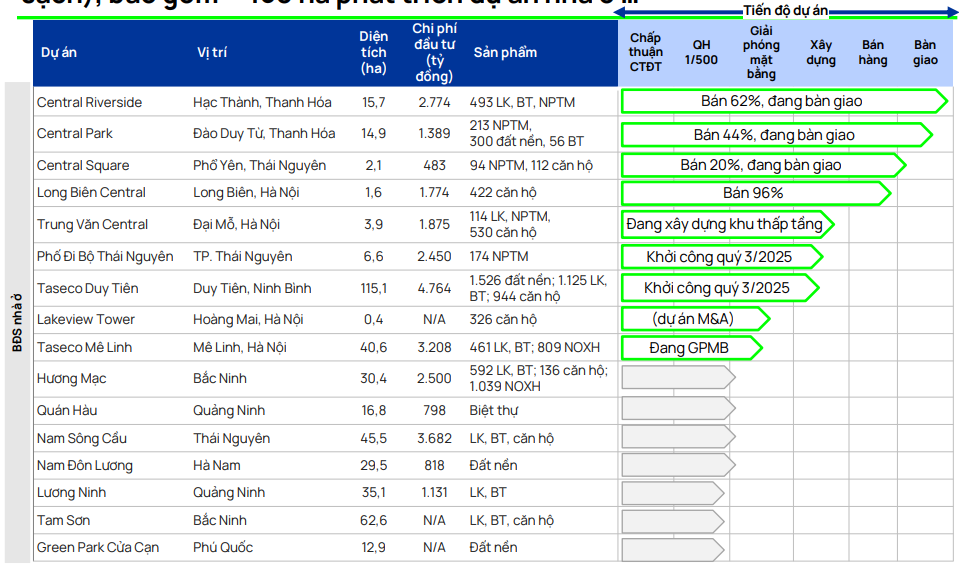
Task: Select the 'Taseco Duy Tiên' project row
Action: coord(87,288)
